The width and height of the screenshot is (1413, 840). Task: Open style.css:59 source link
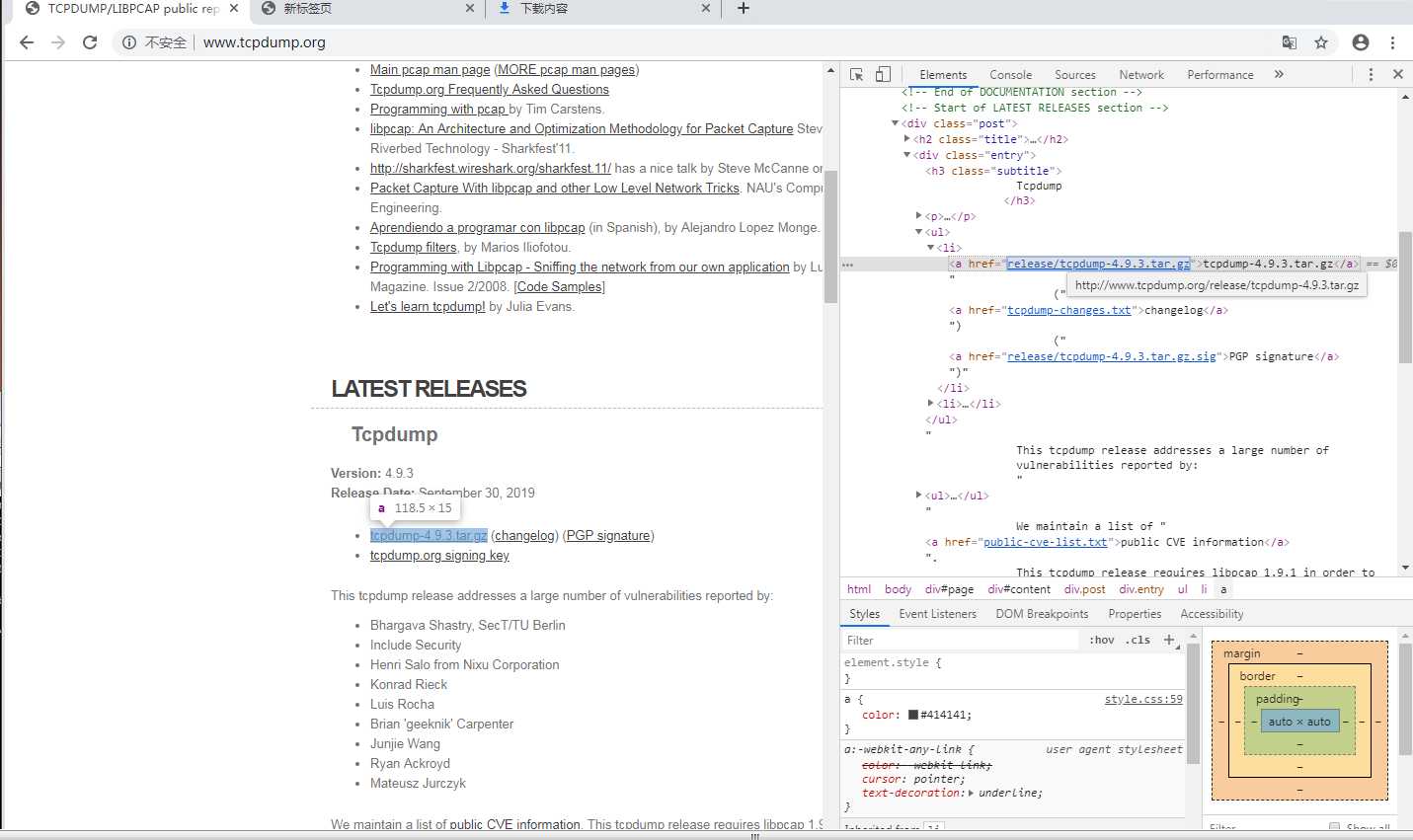point(1142,699)
